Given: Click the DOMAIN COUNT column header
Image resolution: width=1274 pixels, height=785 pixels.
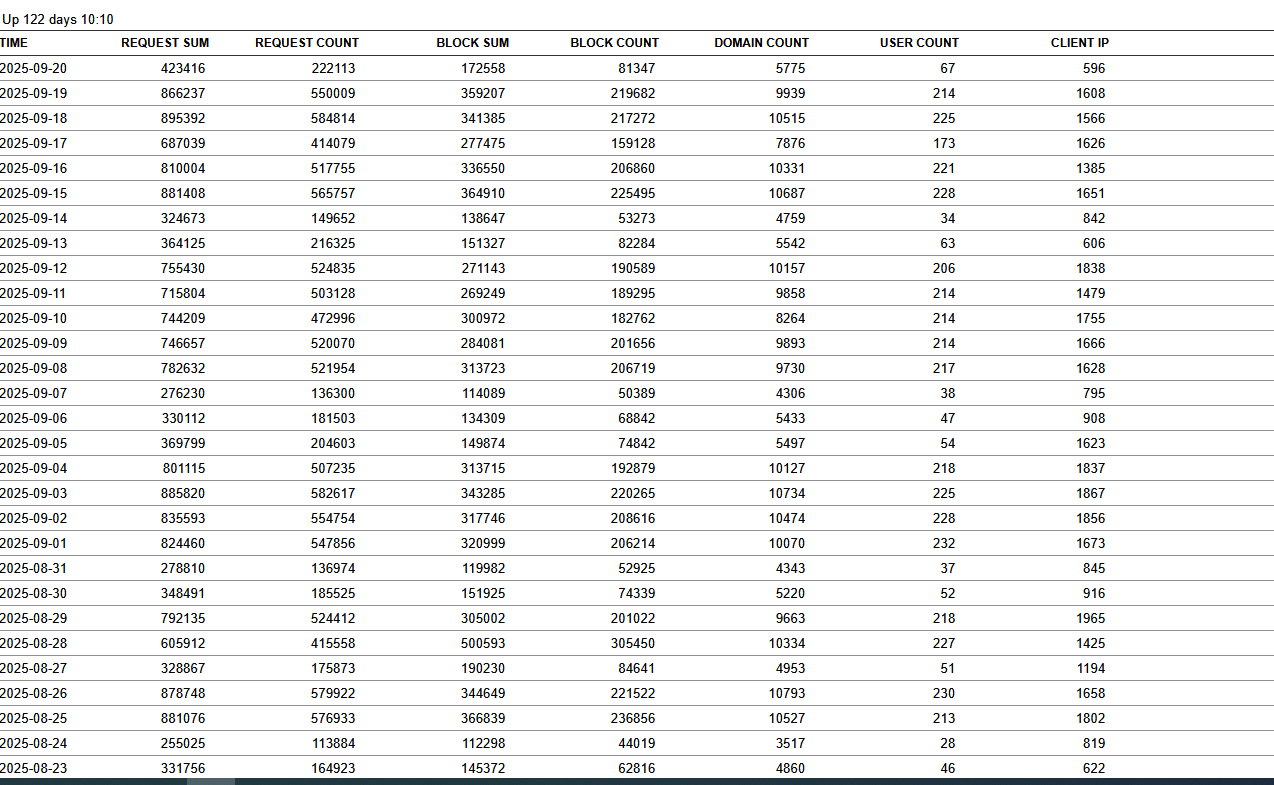Looking at the screenshot, I should [761, 43].
